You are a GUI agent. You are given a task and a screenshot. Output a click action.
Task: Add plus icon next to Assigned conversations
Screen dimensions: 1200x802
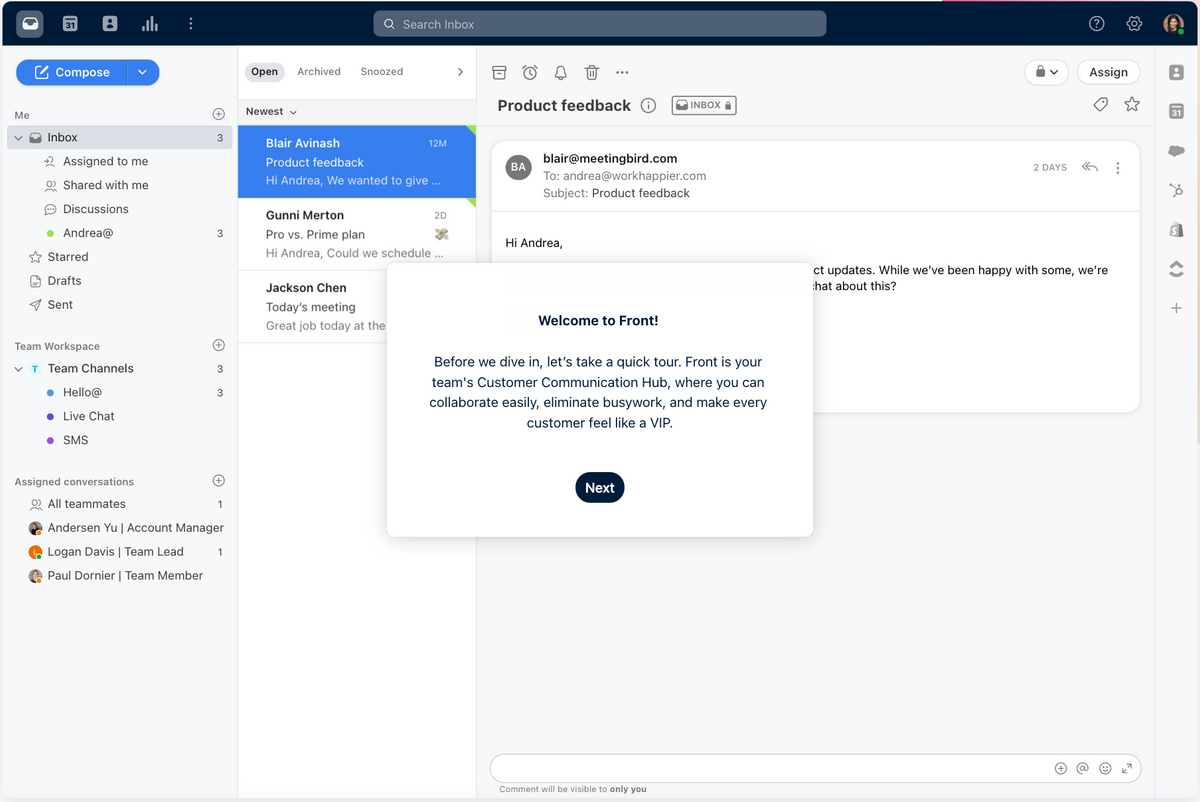219,481
